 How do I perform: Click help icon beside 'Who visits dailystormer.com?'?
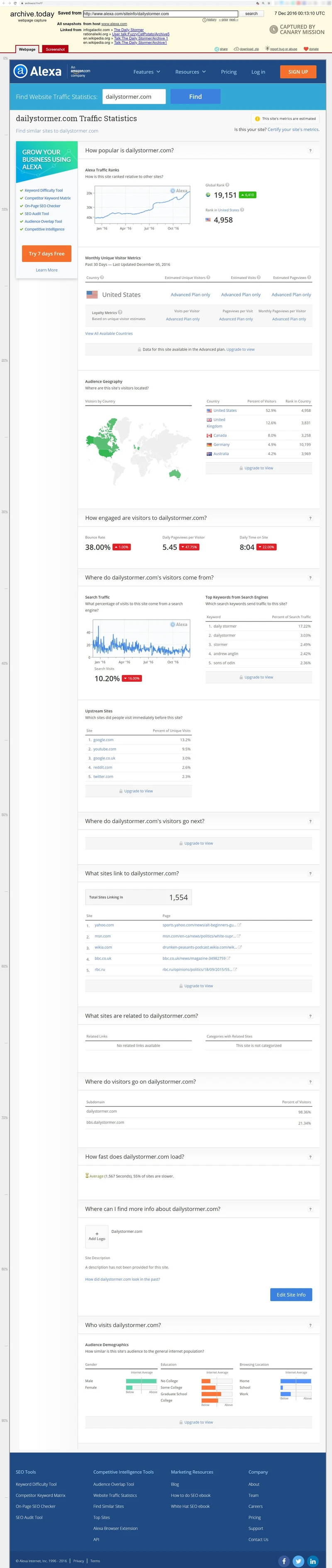click(310, 1325)
